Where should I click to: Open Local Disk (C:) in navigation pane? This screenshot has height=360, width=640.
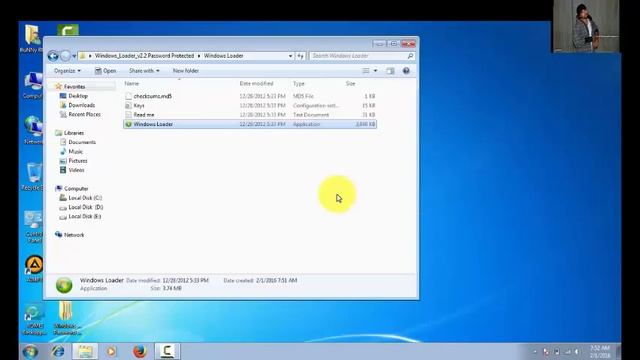(x=85, y=198)
